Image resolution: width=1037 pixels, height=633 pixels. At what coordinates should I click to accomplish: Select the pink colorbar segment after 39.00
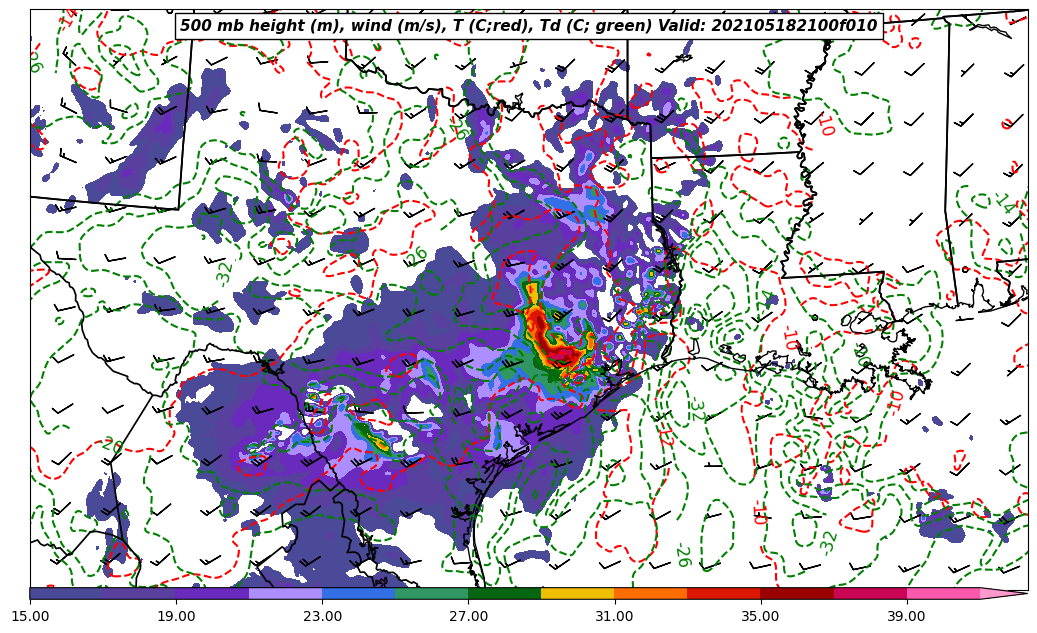click(x=943, y=593)
